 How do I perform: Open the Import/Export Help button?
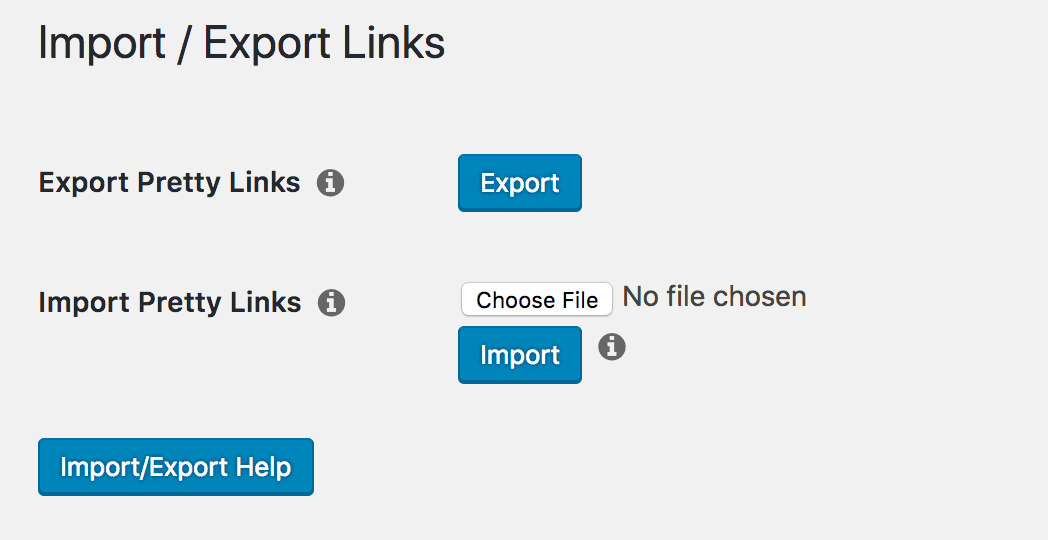coord(176,467)
